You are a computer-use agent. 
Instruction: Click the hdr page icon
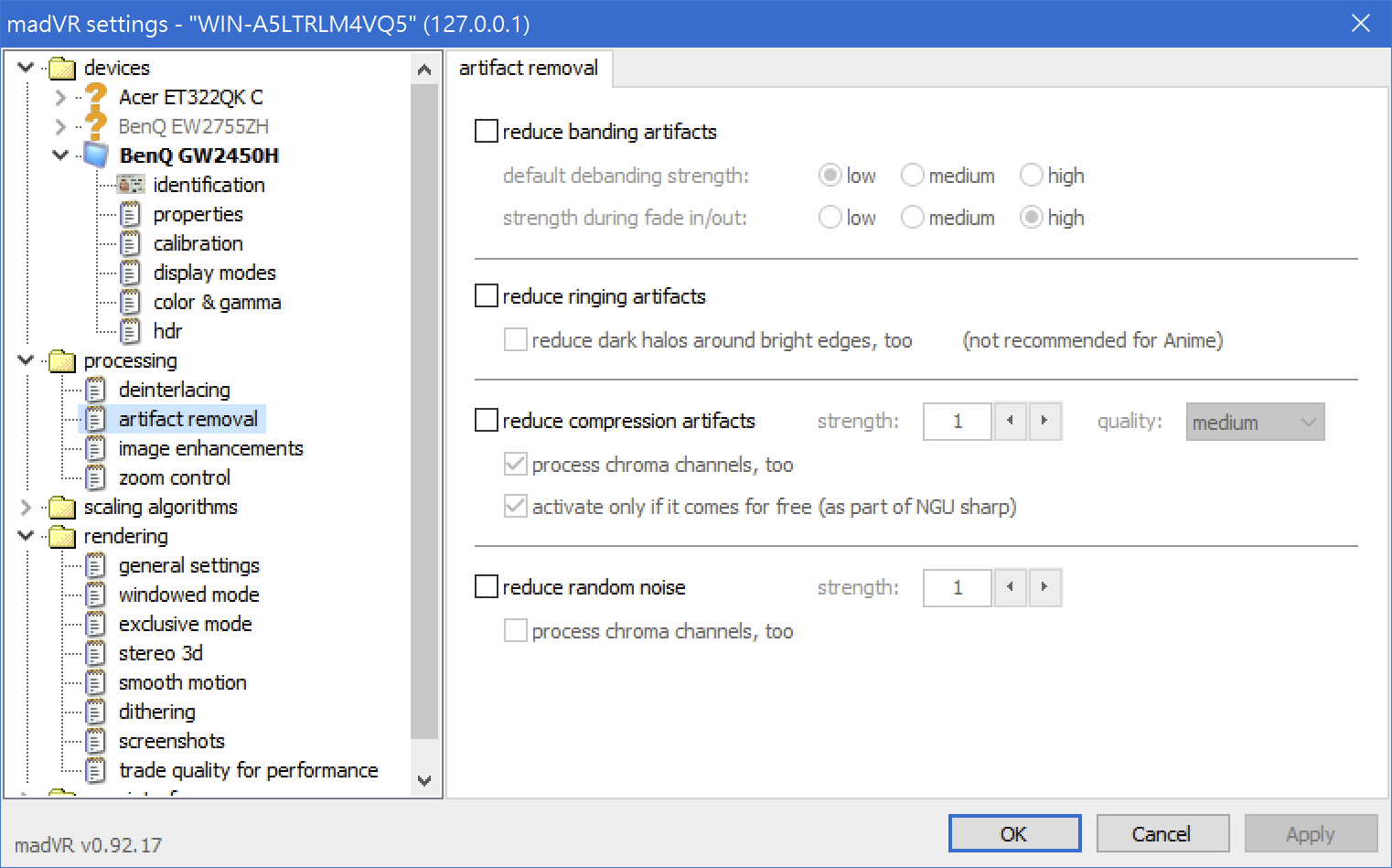coord(131,331)
